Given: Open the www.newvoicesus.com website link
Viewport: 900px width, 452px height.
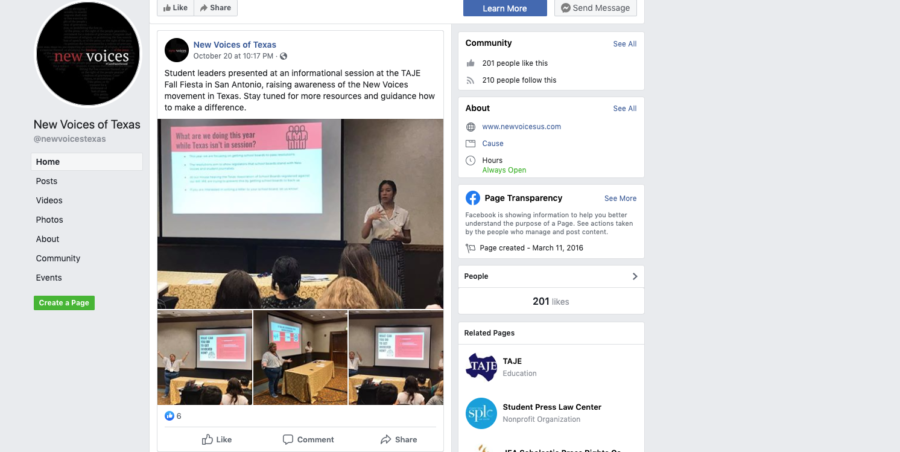Looking at the screenshot, I should pyautogui.click(x=521, y=126).
